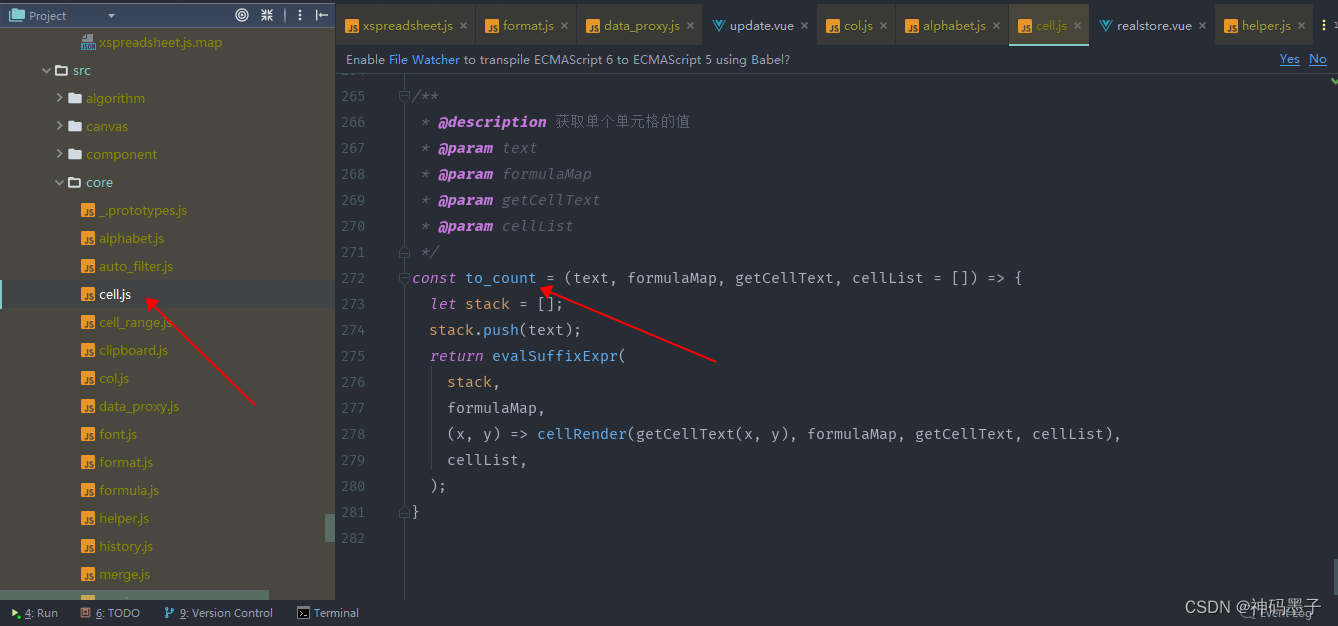1338x626 pixels.
Task: Select format.js in project tree
Action: (x=117, y=463)
